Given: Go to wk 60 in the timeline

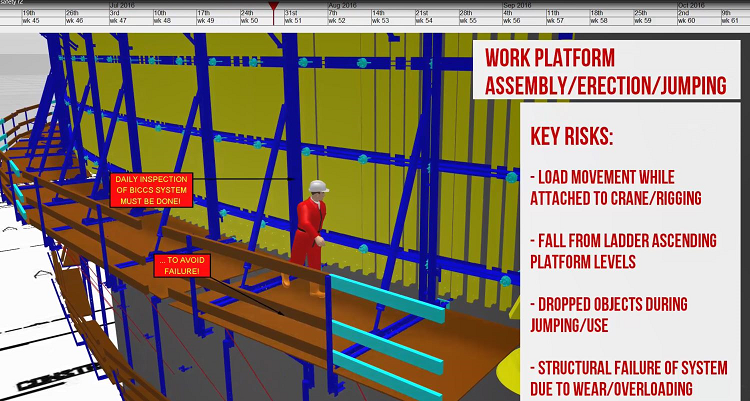Looking at the screenshot, I should (x=699, y=21).
